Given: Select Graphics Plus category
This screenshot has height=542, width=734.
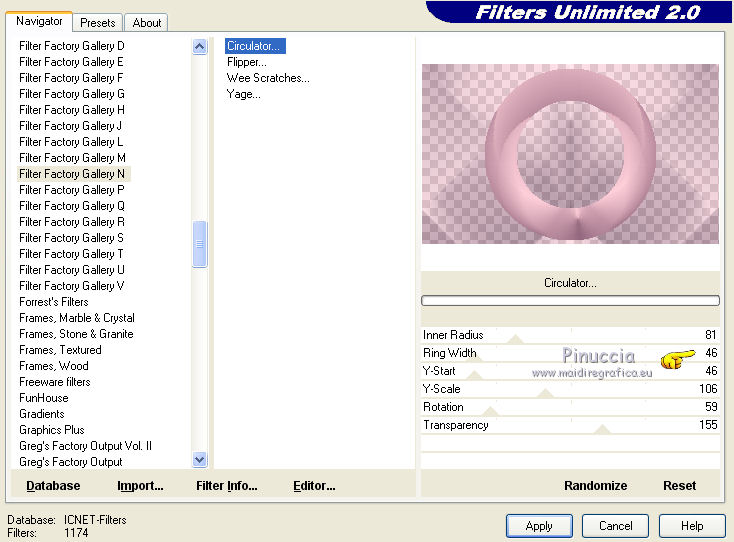Looking at the screenshot, I should tap(51, 430).
